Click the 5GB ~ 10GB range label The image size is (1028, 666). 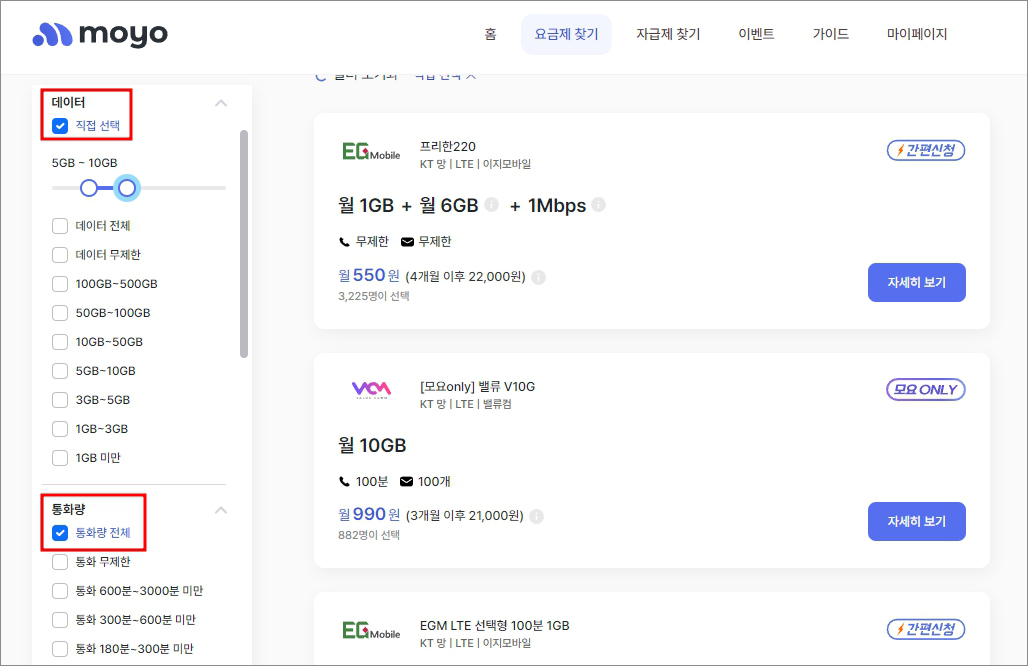click(x=85, y=163)
